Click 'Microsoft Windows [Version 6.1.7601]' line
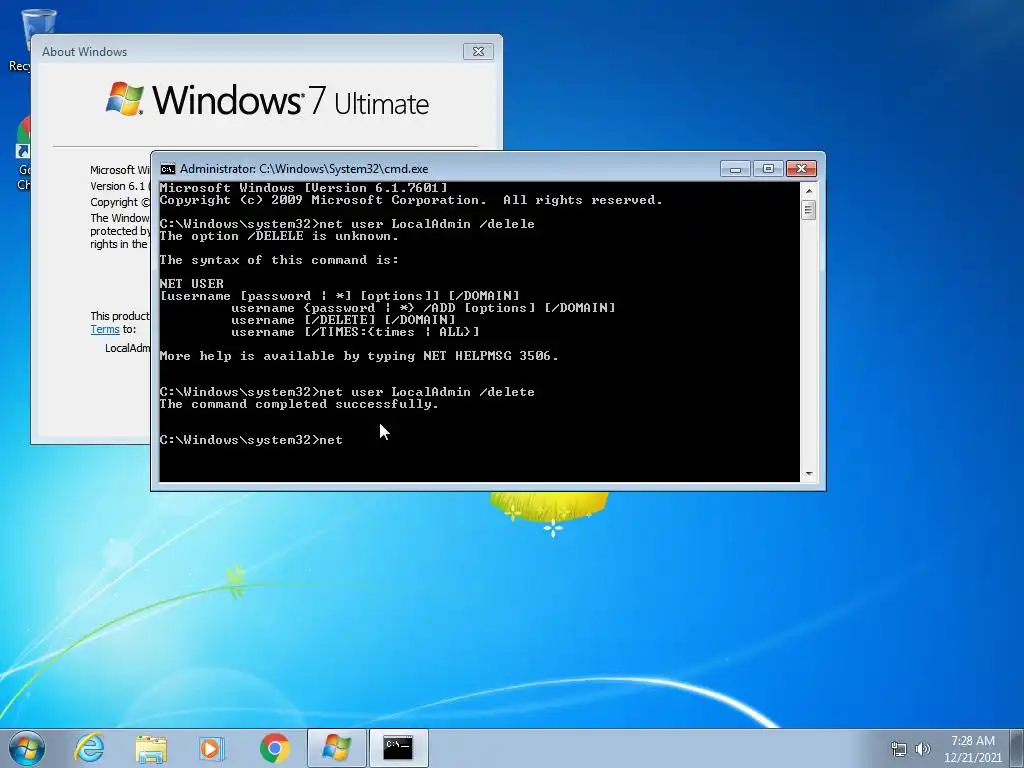 (x=304, y=188)
